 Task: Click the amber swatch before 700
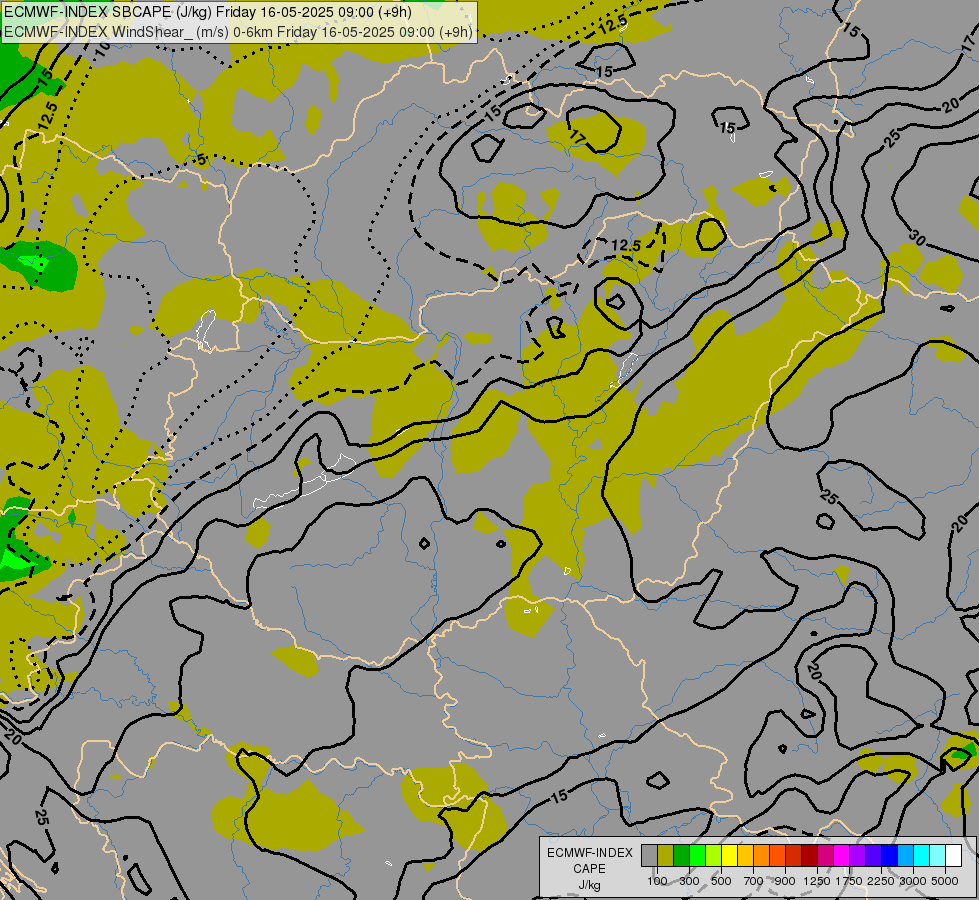(x=745, y=856)
